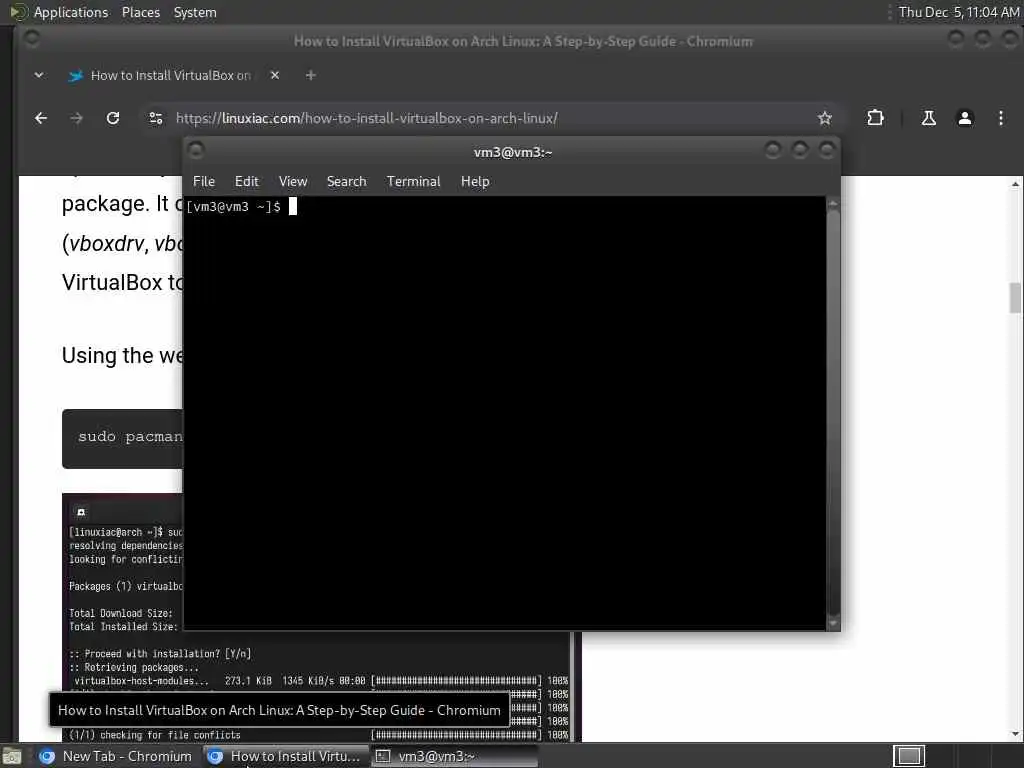
Task: Expand the tab search dropdown chevron
Action: (x=39, y=75)
